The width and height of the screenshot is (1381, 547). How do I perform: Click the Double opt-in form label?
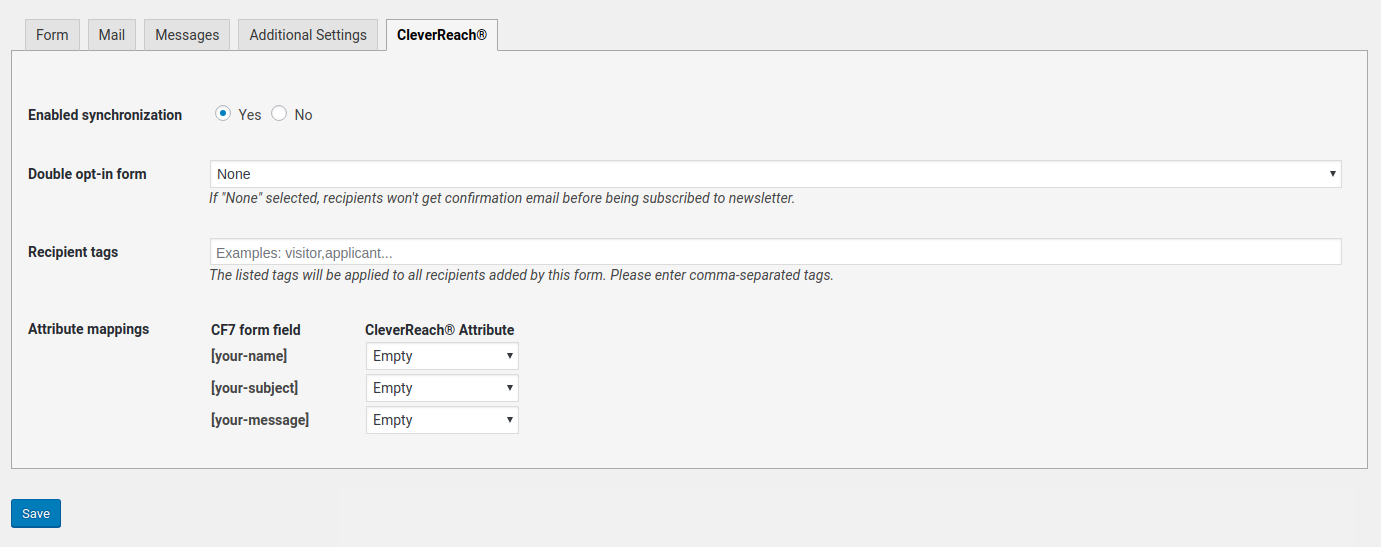pos(87,174)
